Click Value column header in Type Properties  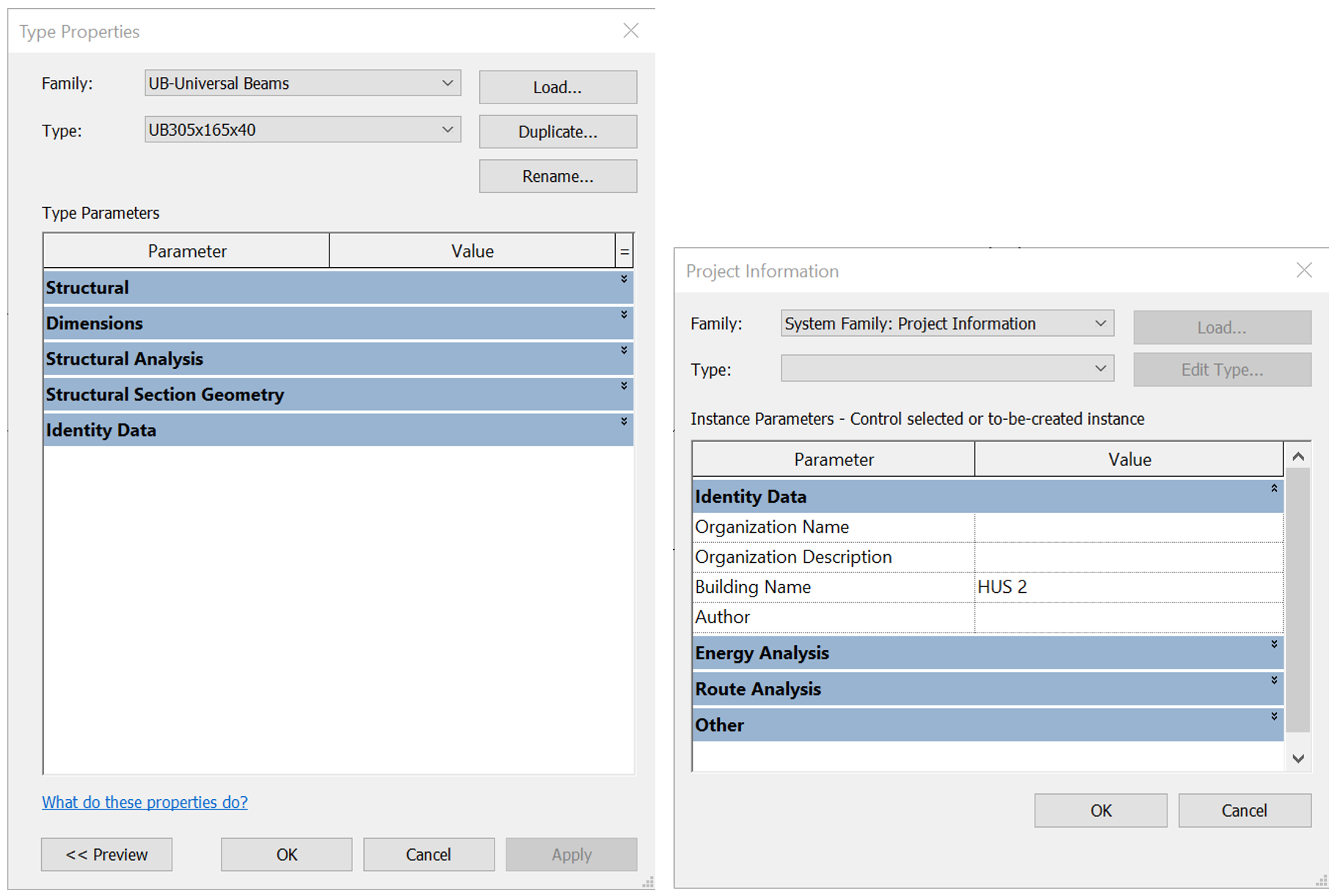[x=473, y=251]
